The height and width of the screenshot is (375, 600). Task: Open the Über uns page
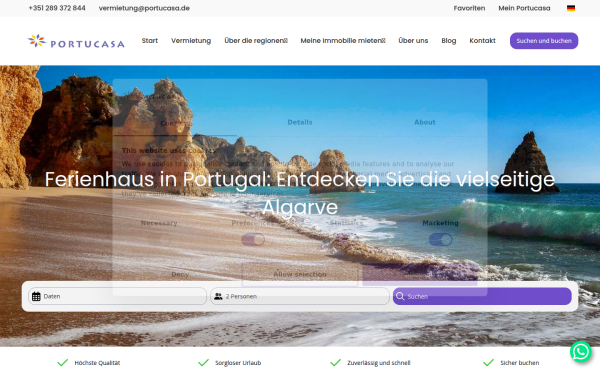point(413,41)
